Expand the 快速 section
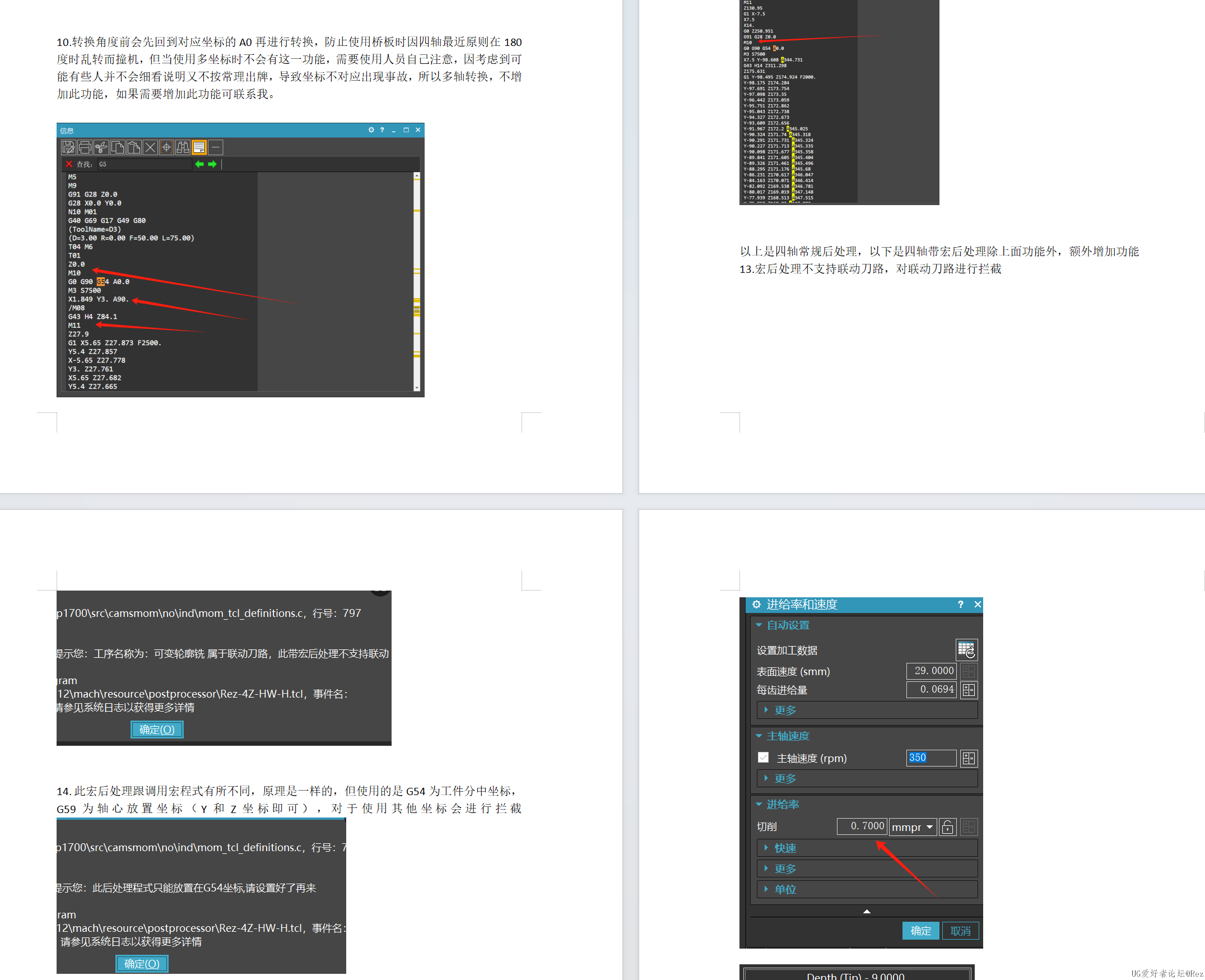 tap(867, 848)
